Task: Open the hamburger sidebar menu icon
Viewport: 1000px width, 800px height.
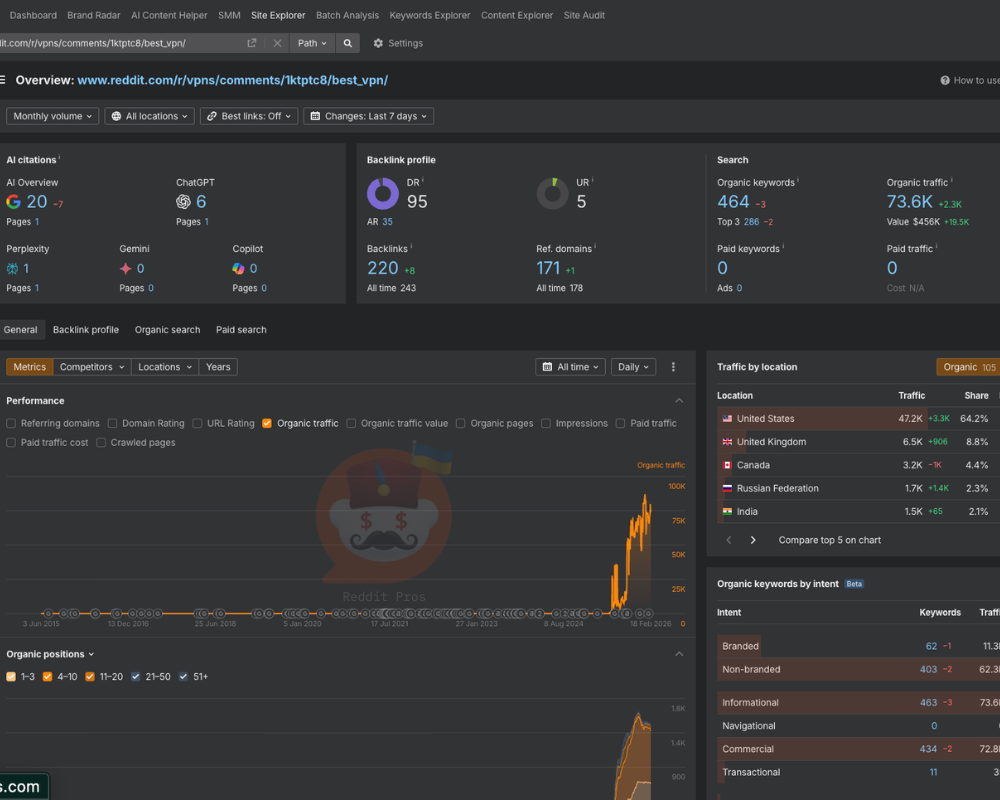Action: click(3, 80)
